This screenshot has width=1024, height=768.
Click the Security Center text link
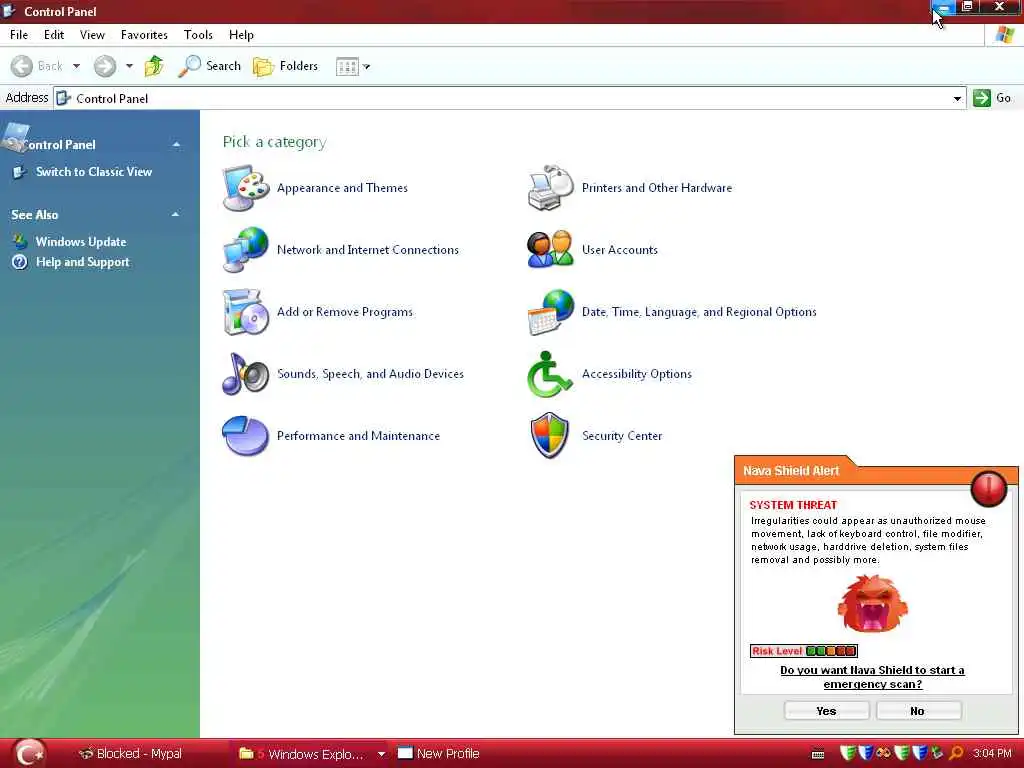(x=622, y=436)
